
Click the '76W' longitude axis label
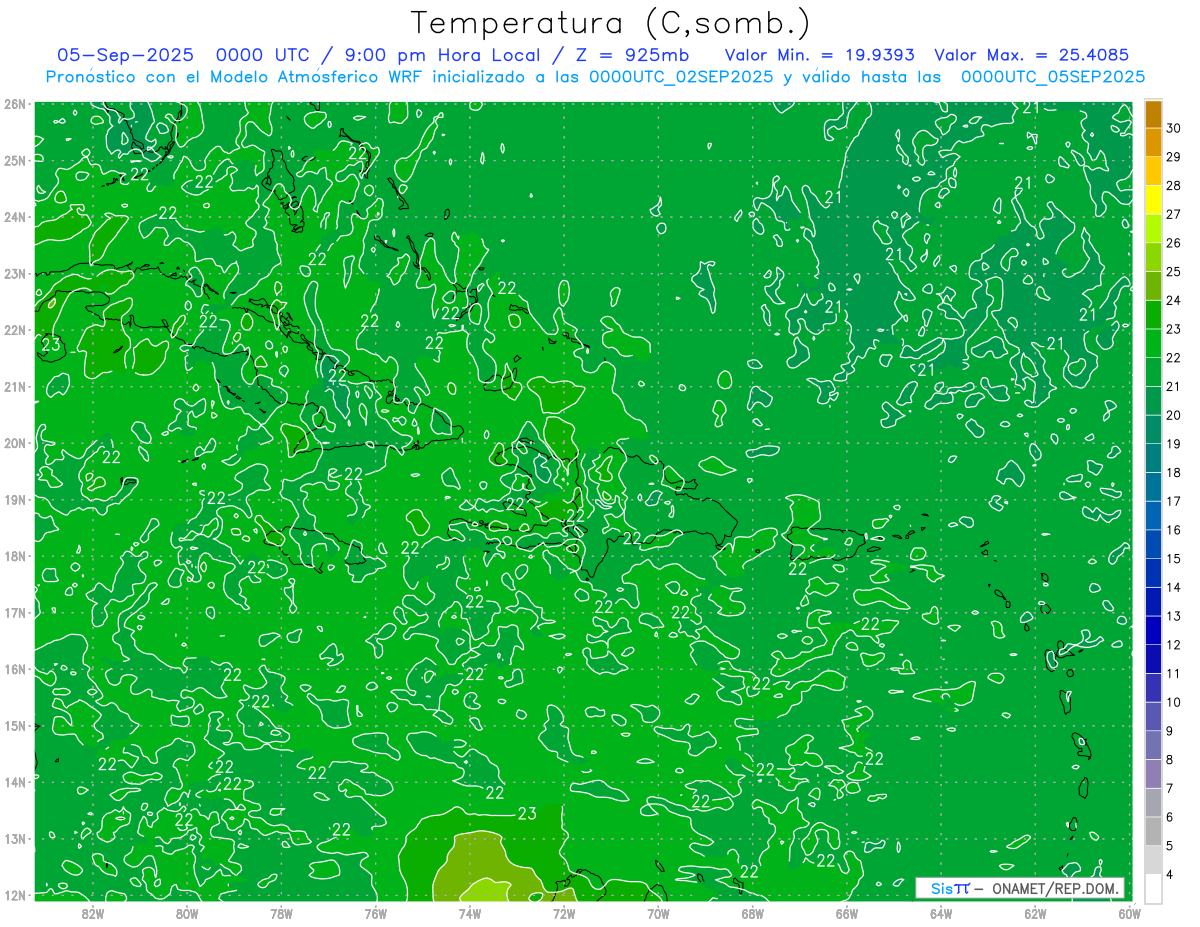(375, 912)
